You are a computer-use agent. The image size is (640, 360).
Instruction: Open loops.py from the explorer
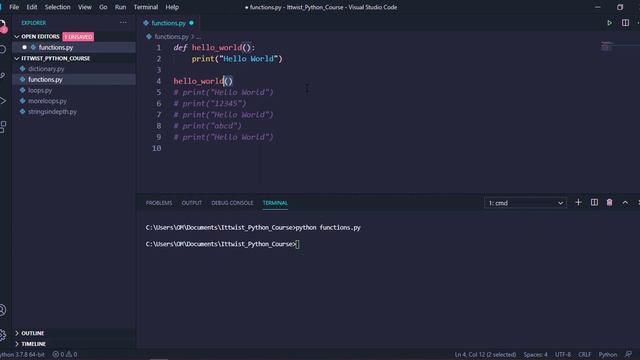(x=40, y=90)
